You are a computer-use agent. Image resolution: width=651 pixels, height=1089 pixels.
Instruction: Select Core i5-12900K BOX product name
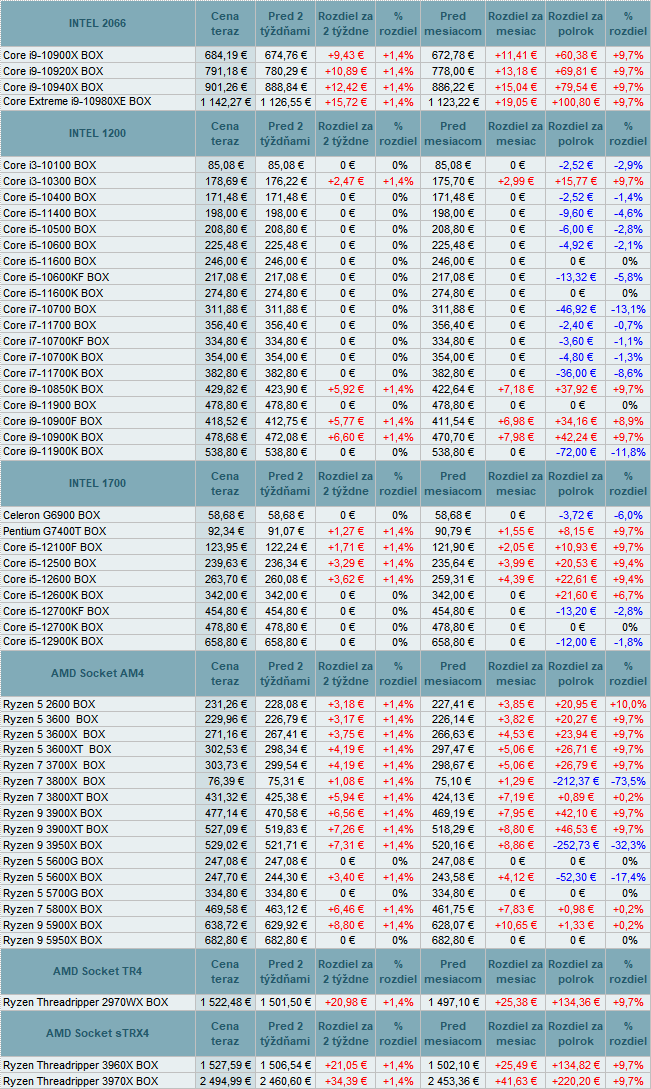tap(53, 642)
